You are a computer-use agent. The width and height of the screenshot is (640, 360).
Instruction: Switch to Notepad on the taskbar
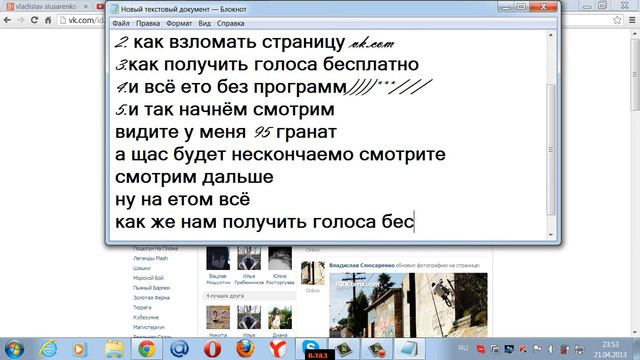click(409, 349)
